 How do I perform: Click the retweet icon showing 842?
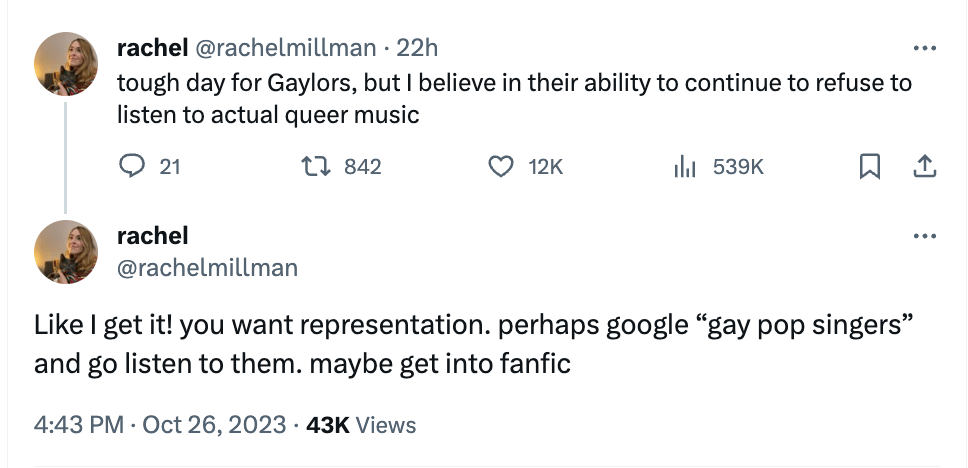click(315, 167)
